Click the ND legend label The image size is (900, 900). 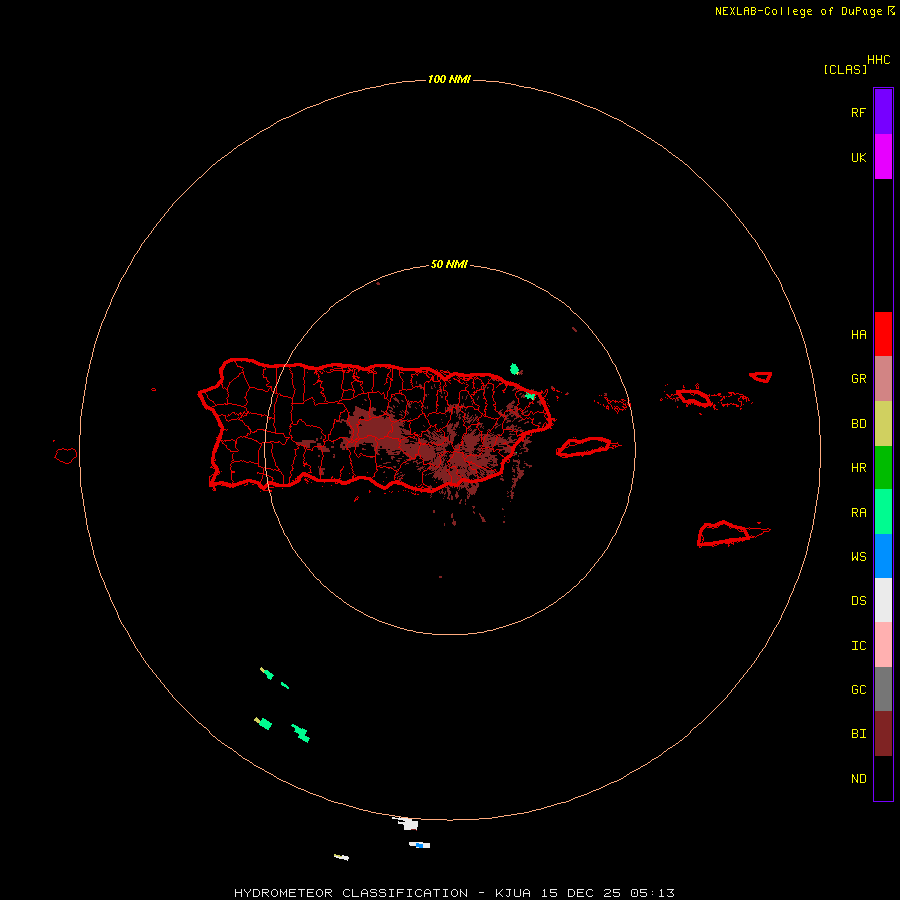point(858,779)
